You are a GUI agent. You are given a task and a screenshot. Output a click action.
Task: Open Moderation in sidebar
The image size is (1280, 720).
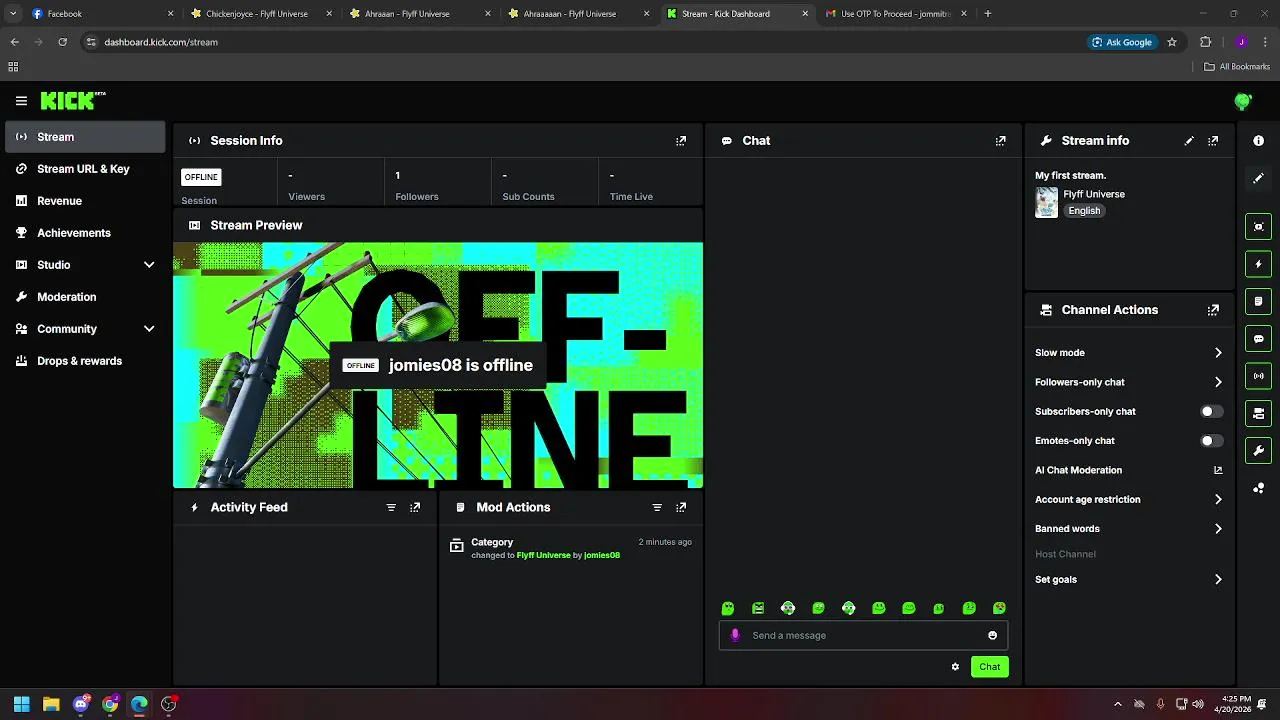pos(85,297)
